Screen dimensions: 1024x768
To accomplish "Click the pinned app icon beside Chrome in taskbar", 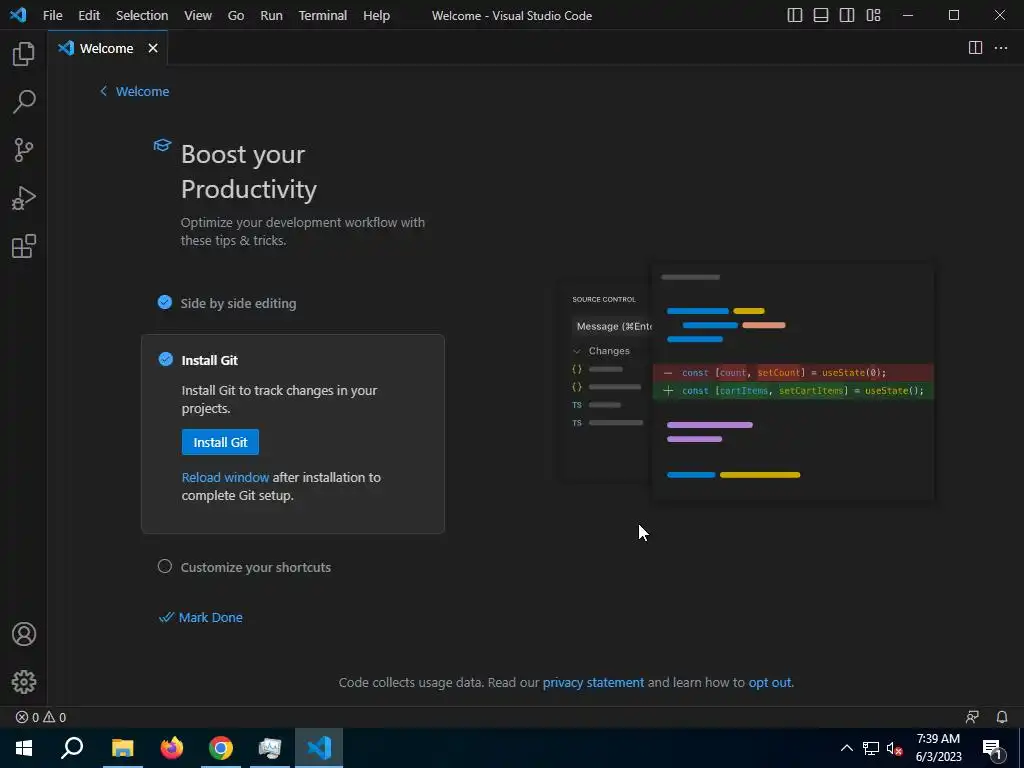I will coord(270,748).
